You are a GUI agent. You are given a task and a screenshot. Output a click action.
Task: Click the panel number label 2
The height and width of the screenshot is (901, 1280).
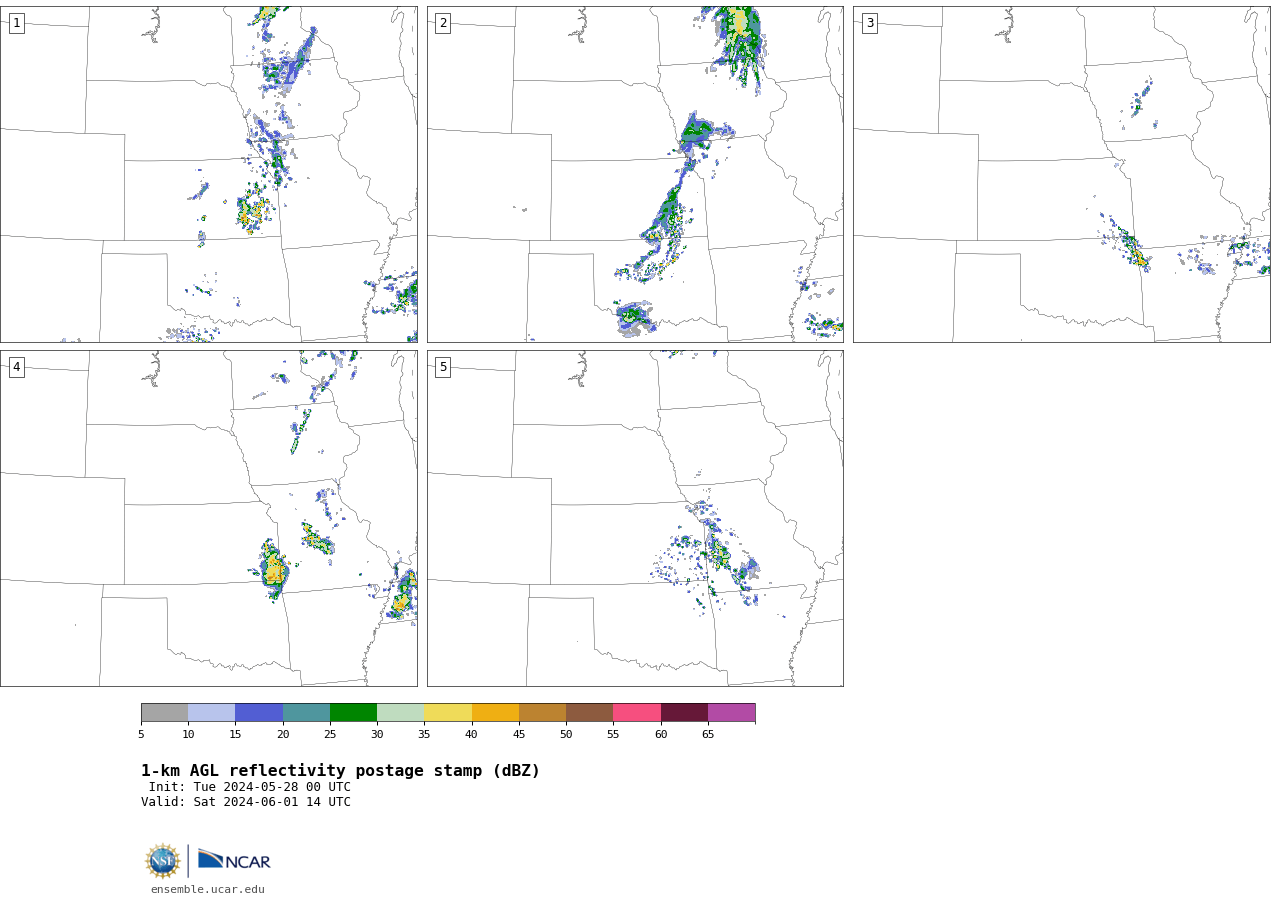pyautogui.click(x=443, y=23)
